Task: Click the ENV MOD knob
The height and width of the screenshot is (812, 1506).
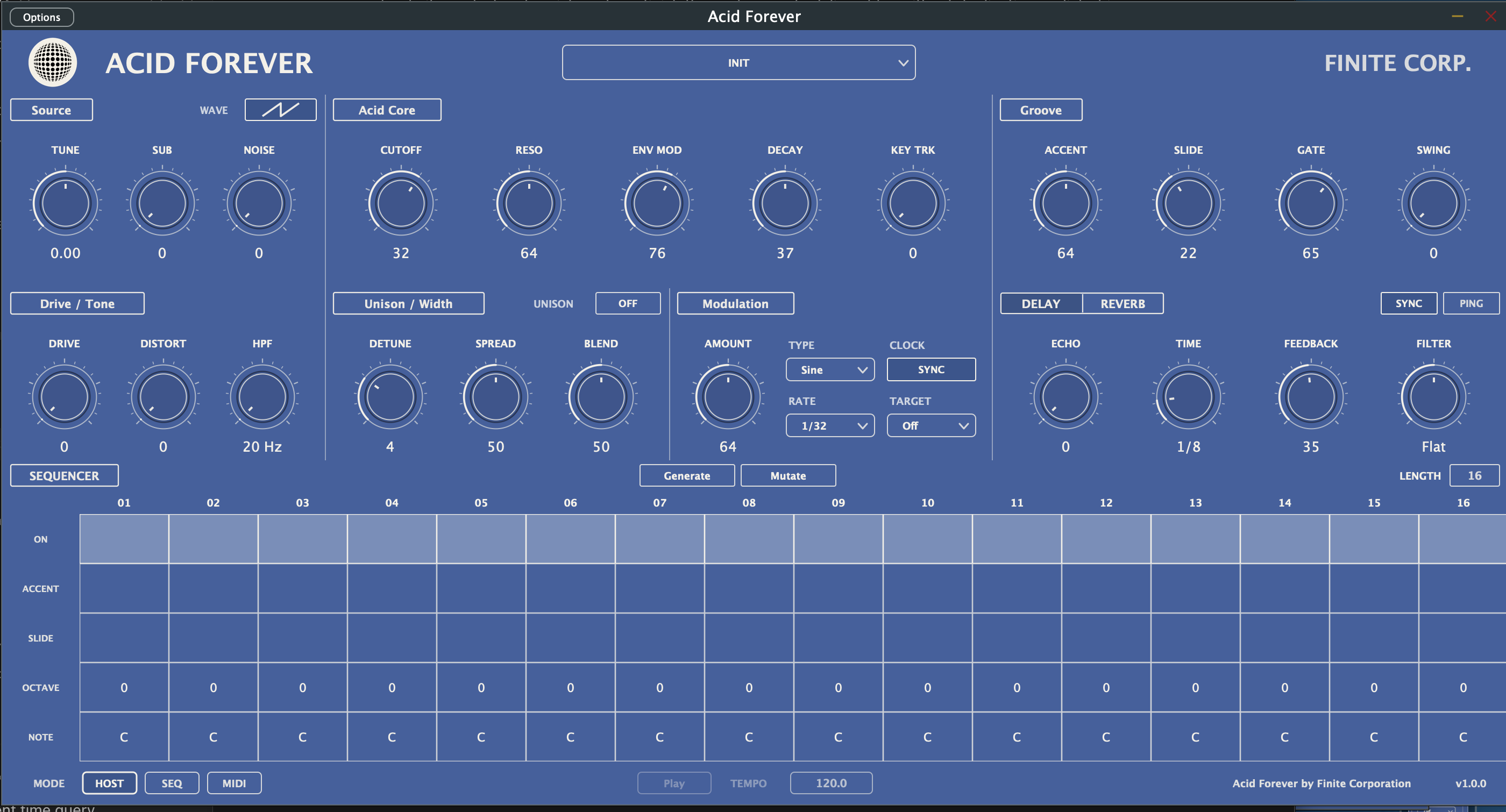Action: [657, 203]
